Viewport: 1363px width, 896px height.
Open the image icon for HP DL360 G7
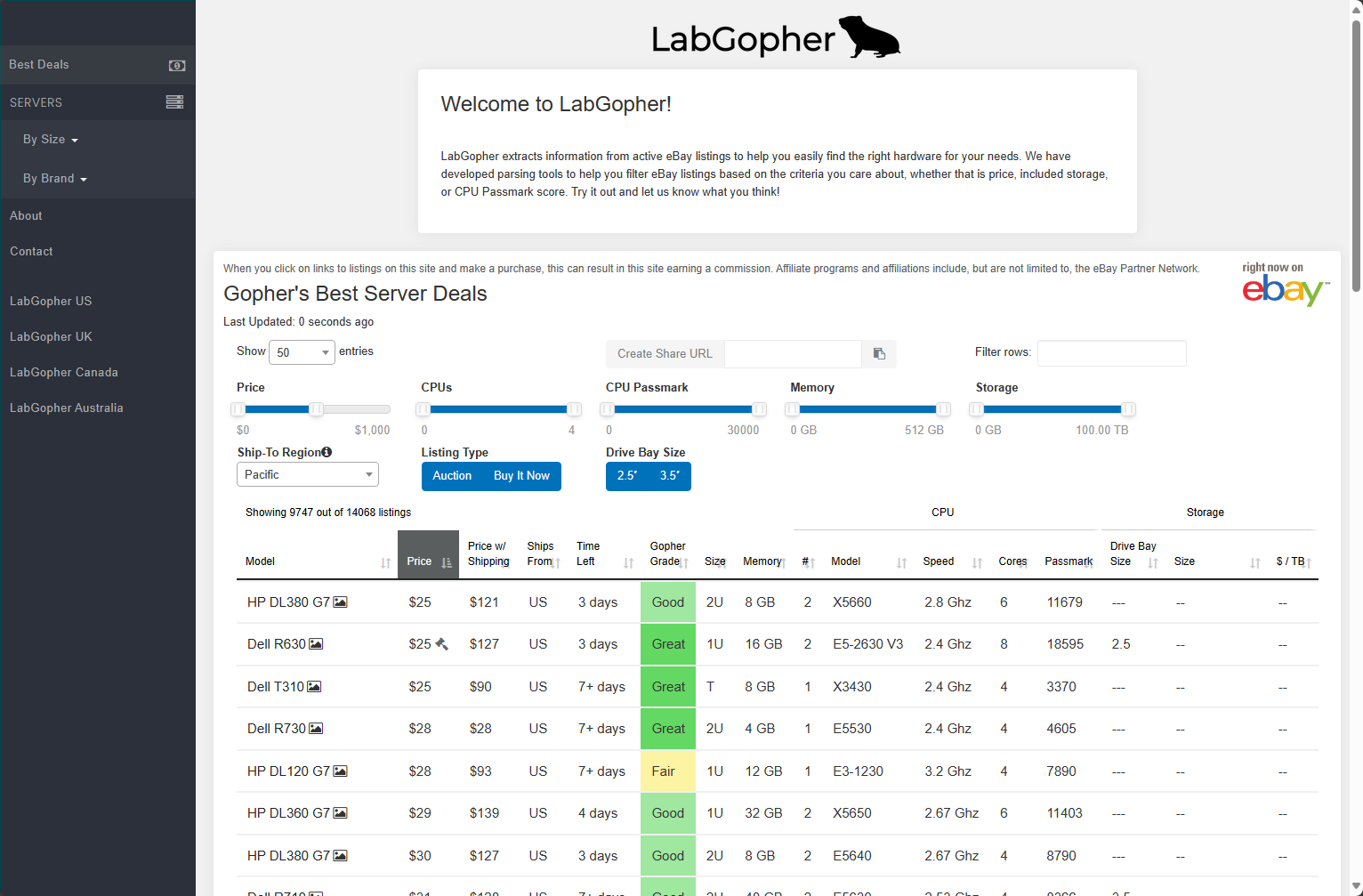(340, 813)
